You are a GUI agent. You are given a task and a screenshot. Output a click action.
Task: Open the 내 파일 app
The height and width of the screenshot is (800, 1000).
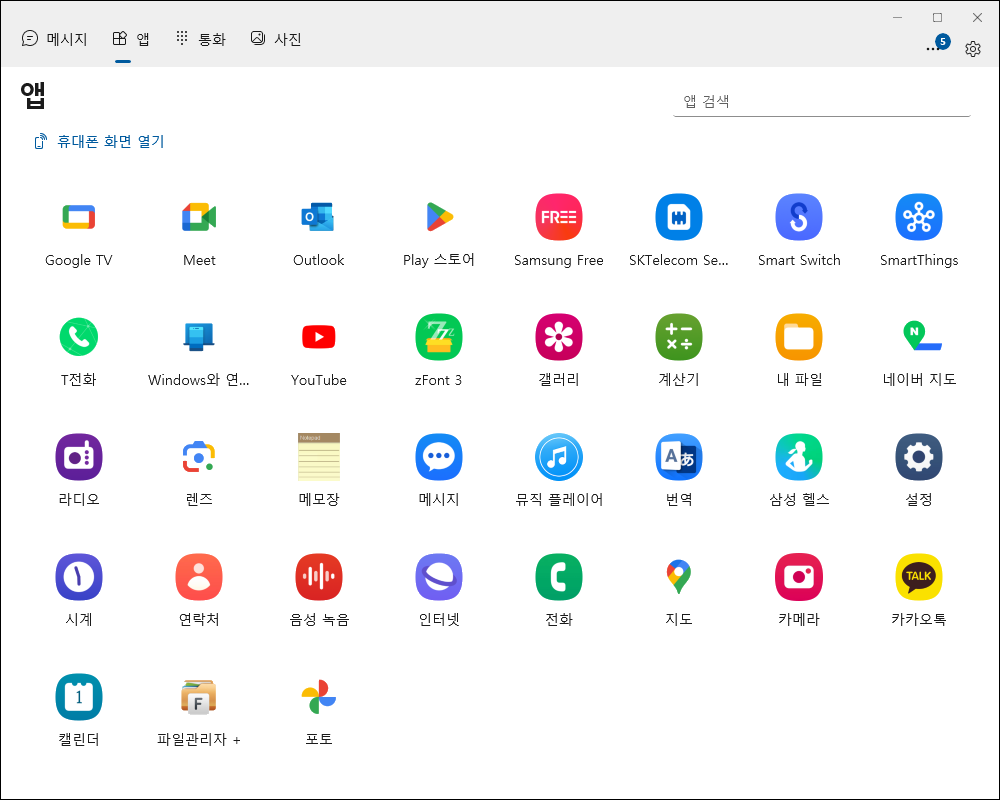[x=798, y=337]
